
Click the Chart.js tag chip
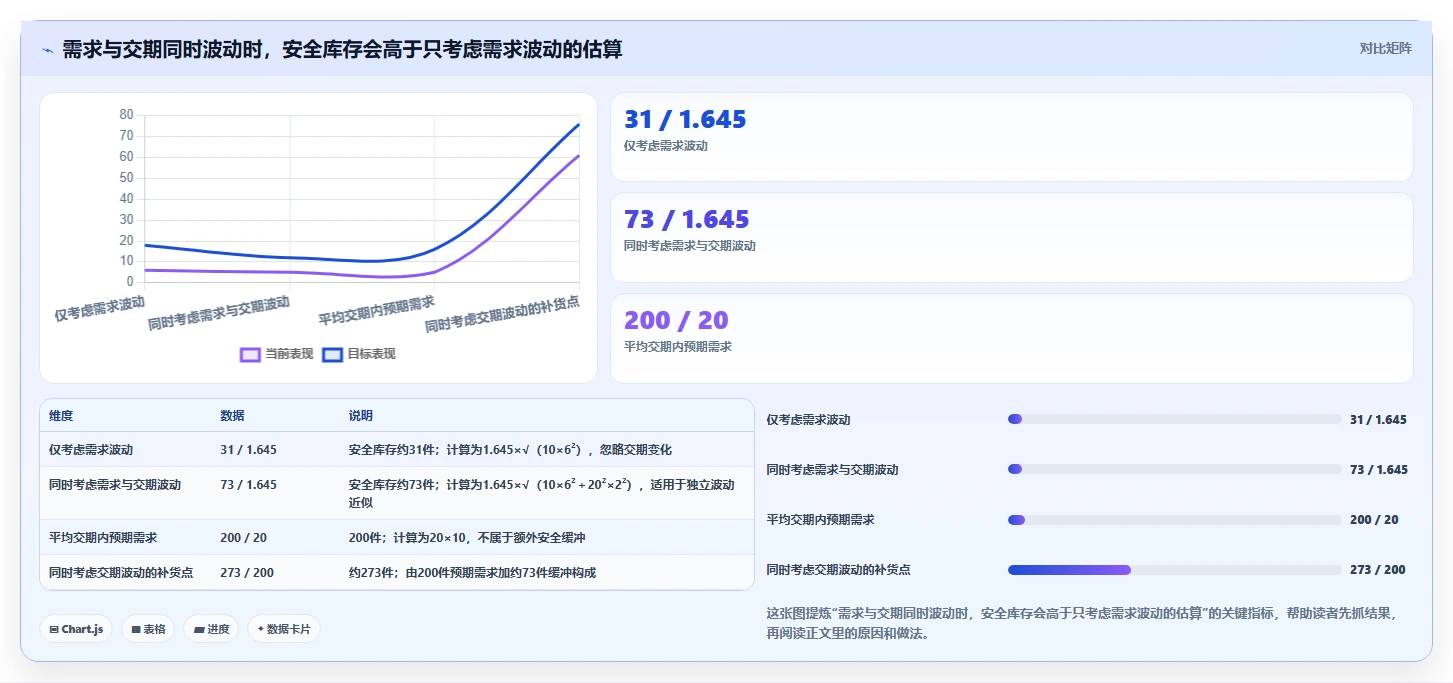(76, 629)
